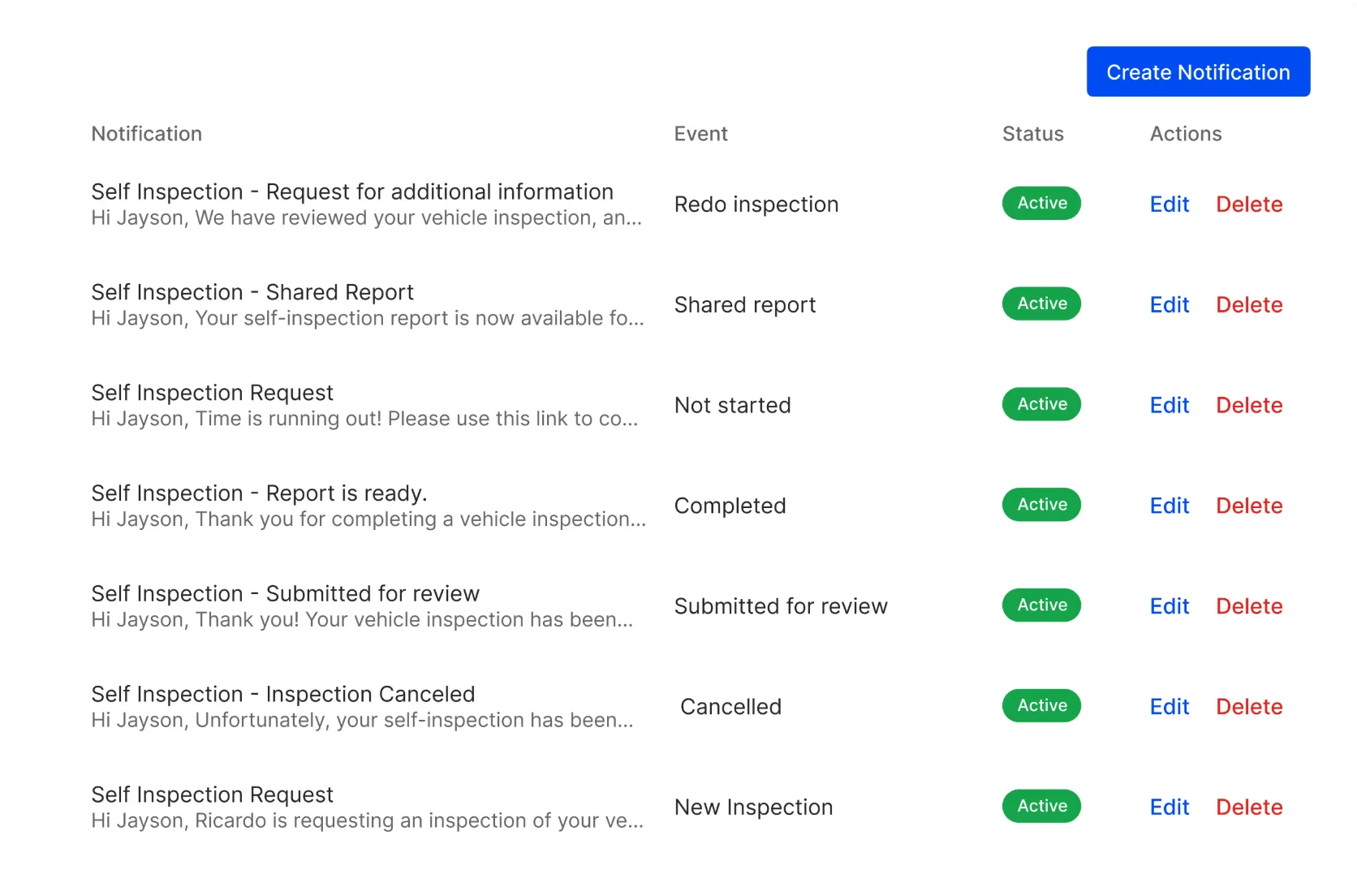Edit the Not started notification

click(x=1170, y=405)
